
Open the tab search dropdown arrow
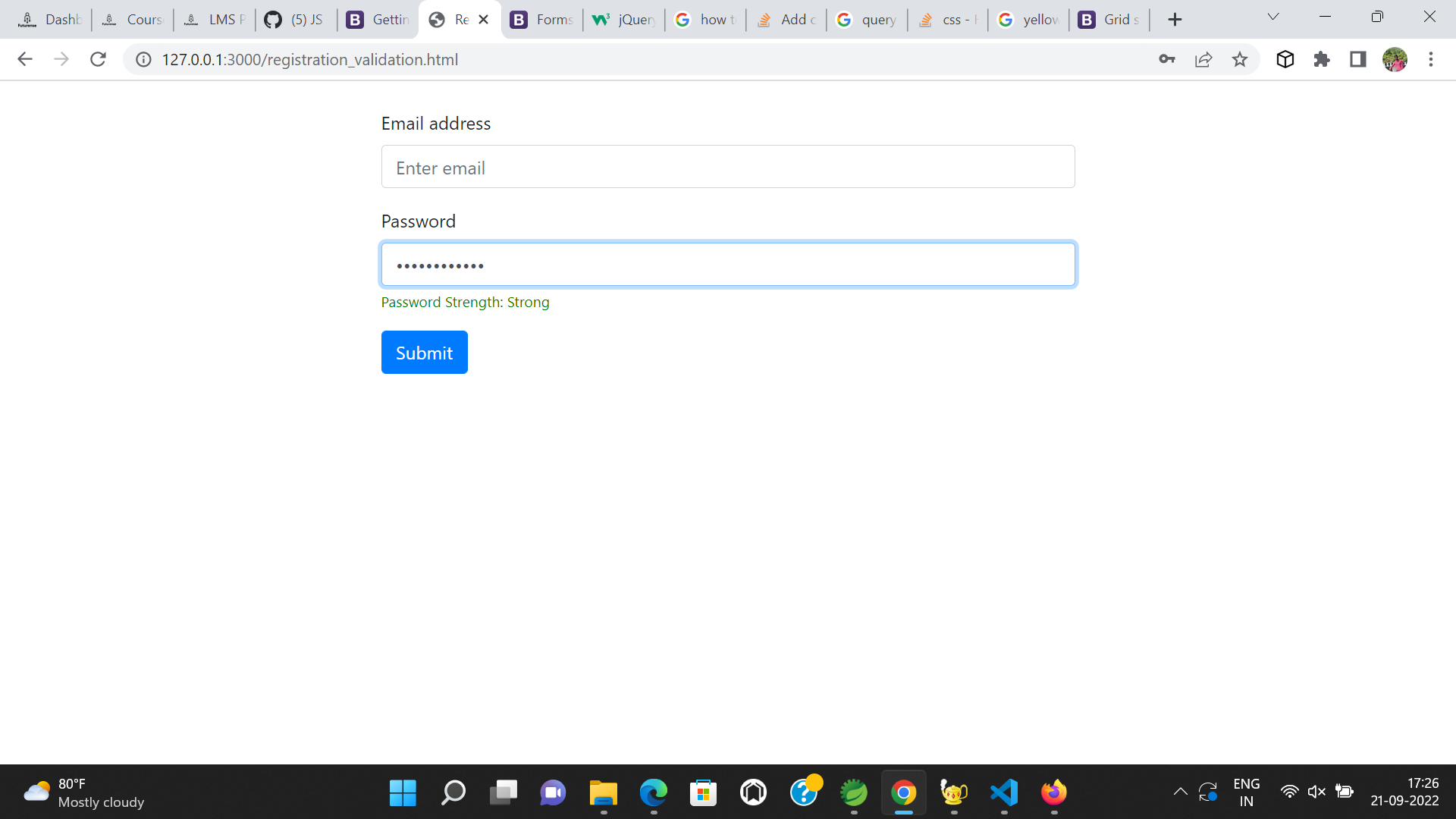(x=1272, y=16)
